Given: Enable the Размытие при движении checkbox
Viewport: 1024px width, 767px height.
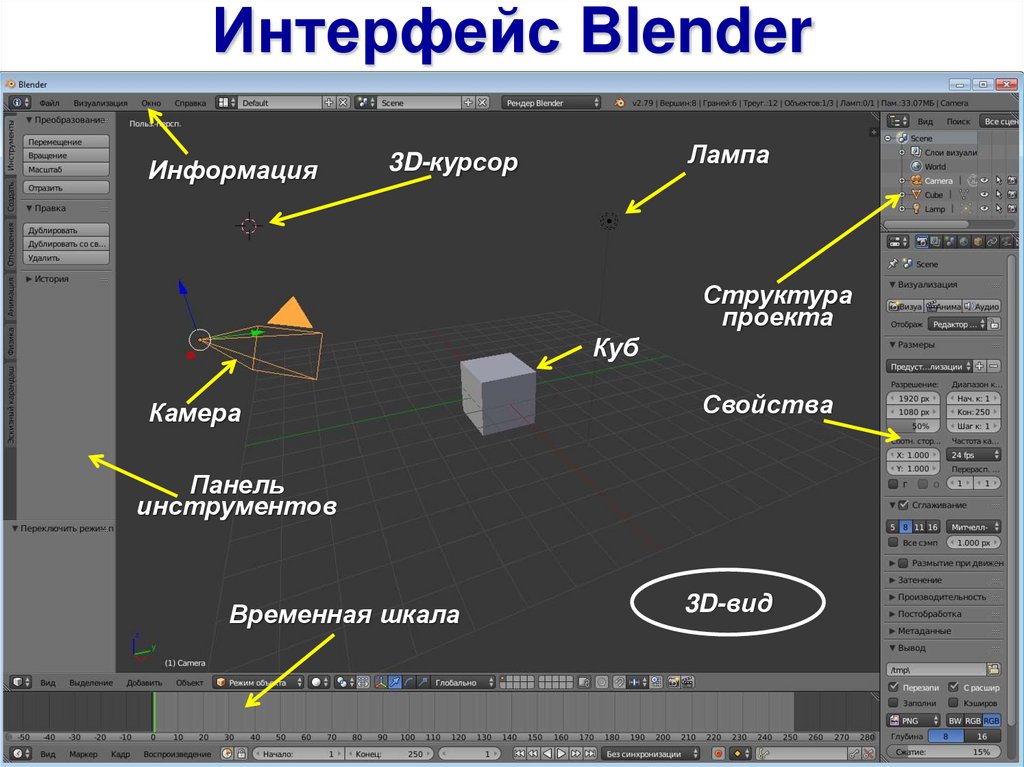Looking at the screenshot, I should tap(903, 563).
